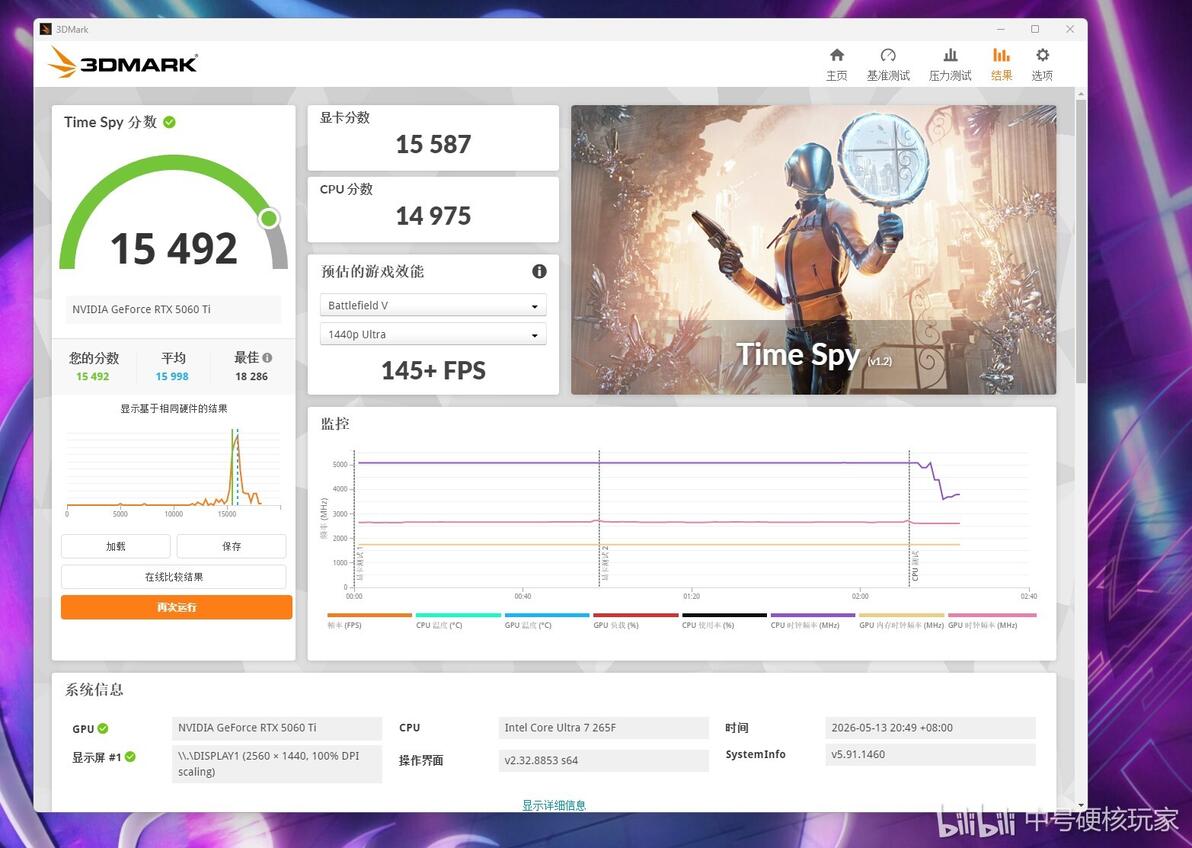This screenshot has width=1192, height=848.
Task: Open the 选项 options gear
Action: click(1042, 55)
